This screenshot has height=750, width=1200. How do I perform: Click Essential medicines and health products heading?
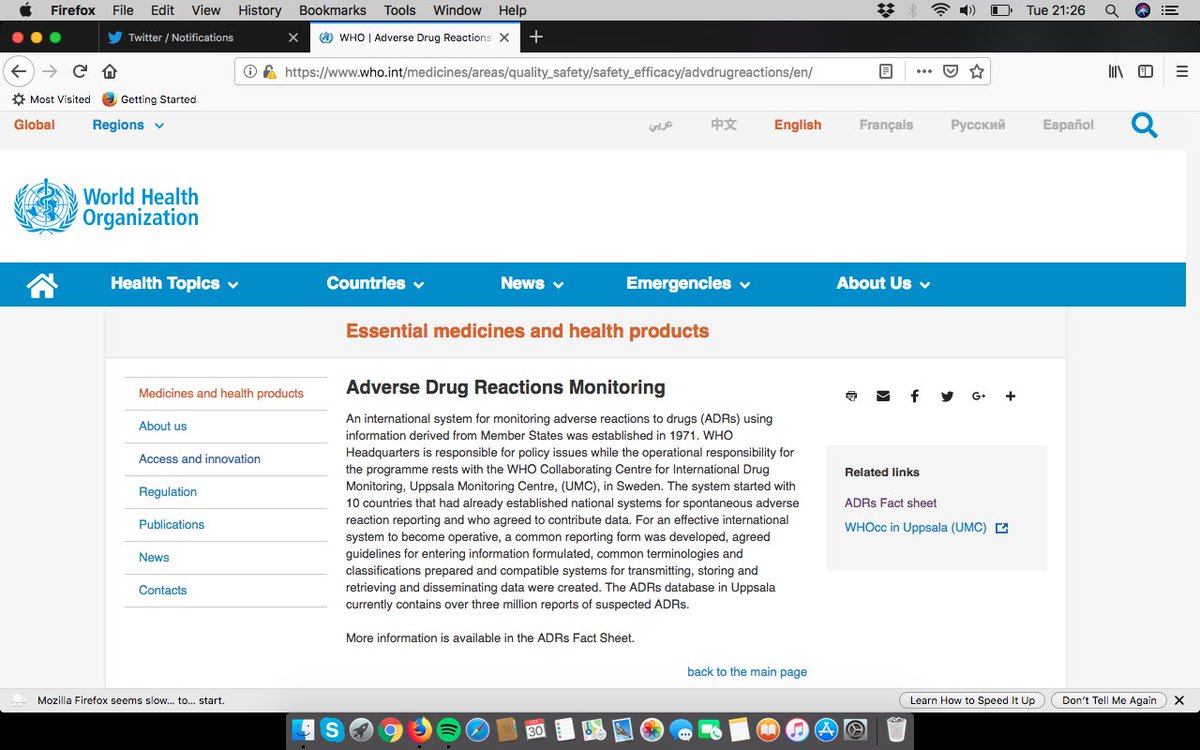pos(527,331)
